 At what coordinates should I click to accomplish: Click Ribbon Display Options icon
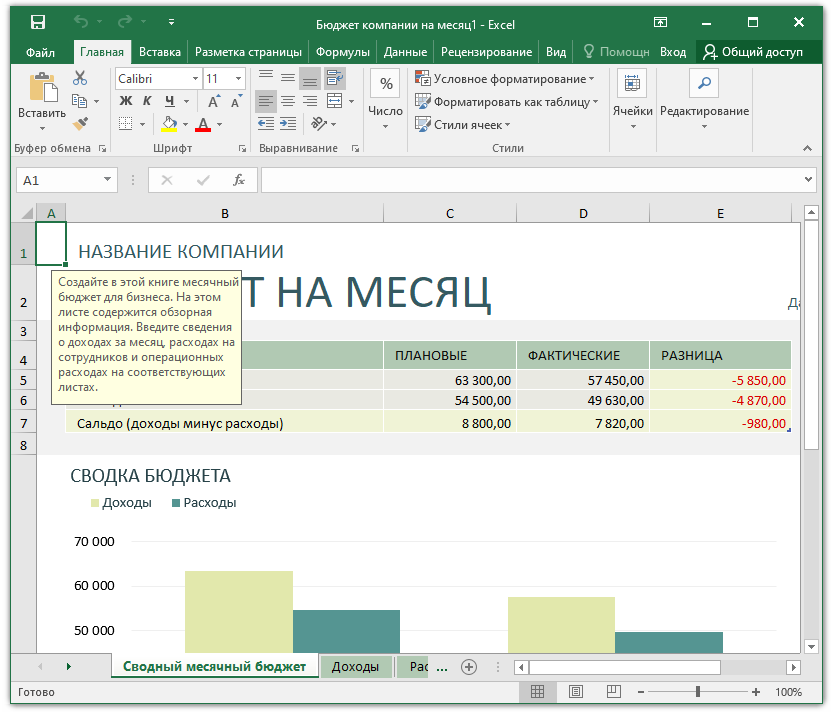[x=661, y=22]
